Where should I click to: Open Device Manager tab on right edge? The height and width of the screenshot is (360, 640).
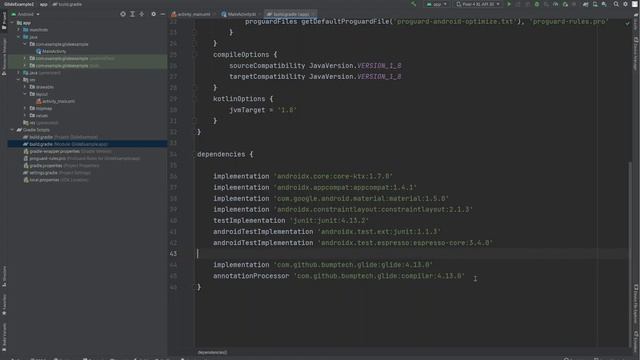click(636, 54)
